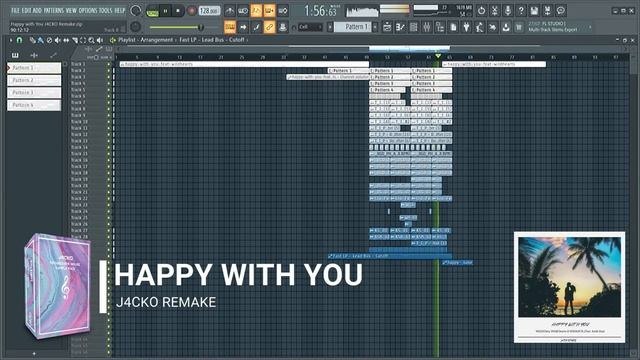Image resolution: width=640 pixels, height=360 pixels.
Task: Toggle link/multilink to controllers icon
Action: pos(269,27)
